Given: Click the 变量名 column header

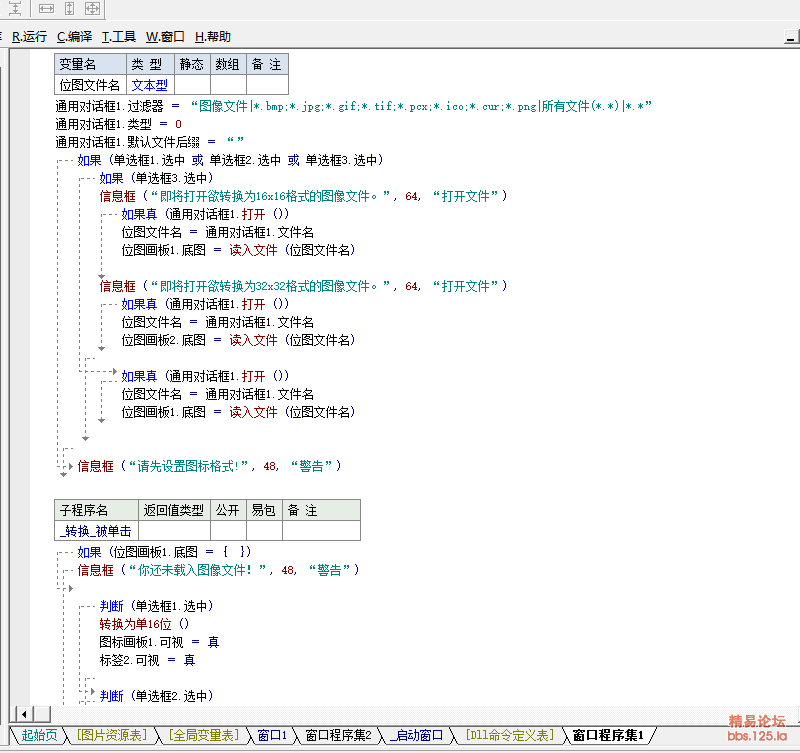Looking at the screenshot, I should [90, 64].
